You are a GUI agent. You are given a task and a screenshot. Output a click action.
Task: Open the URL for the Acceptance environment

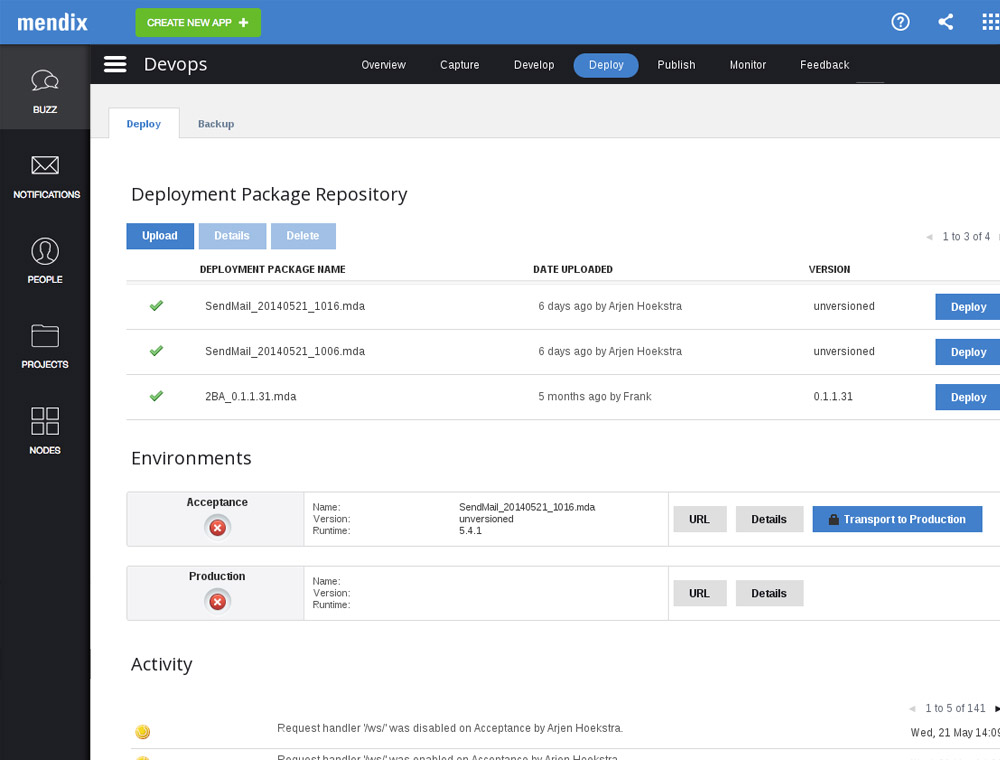pyautogui.click(x=699, y=519)
